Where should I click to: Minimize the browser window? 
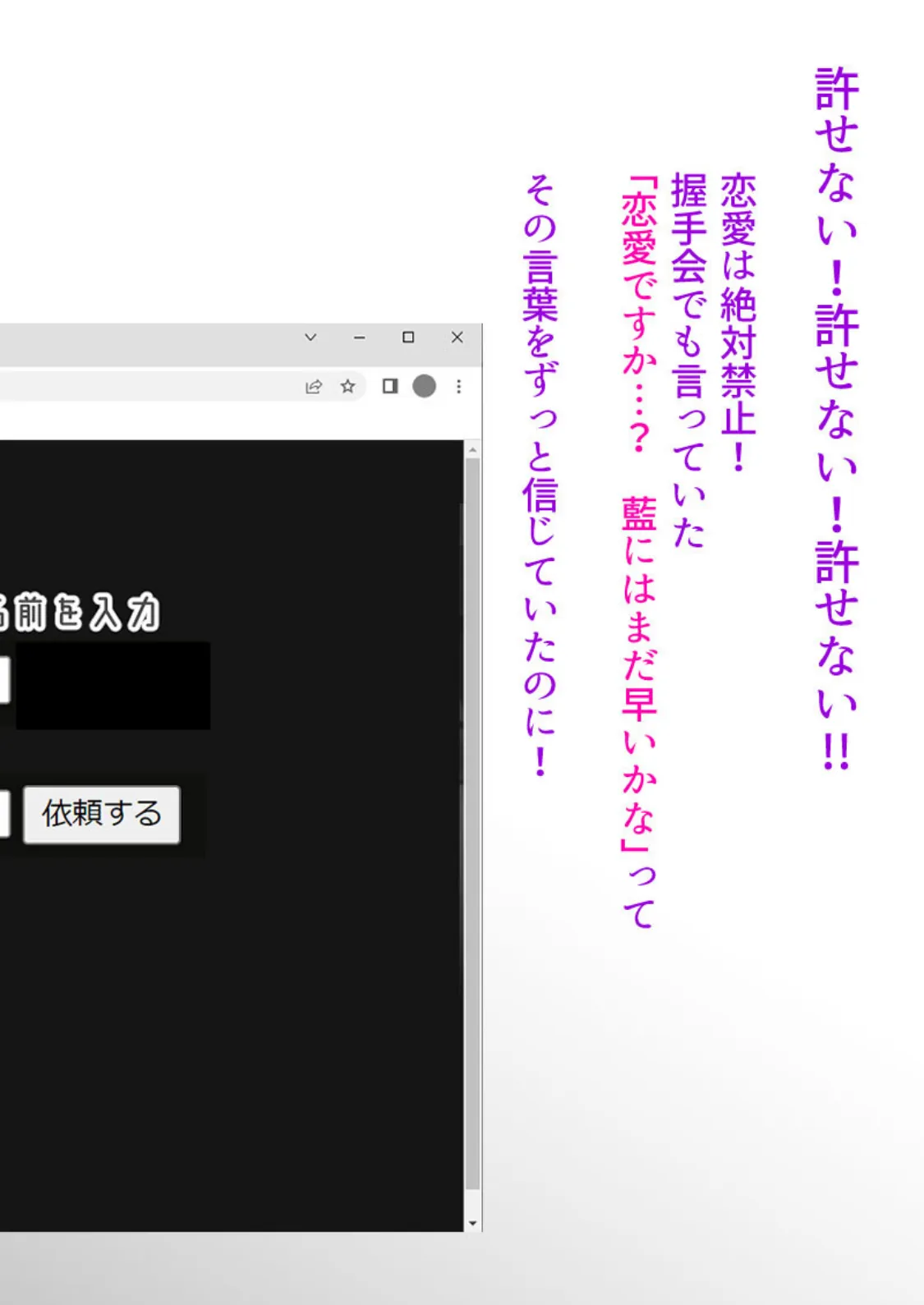359,338
